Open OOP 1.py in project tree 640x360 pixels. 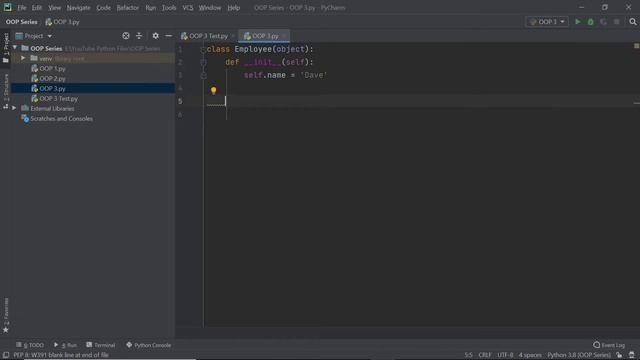point(52,69)
